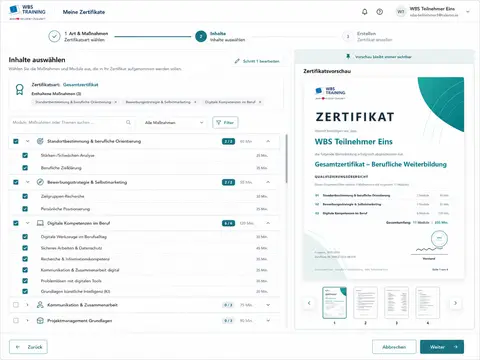Expand Projektmanagement Grundlagen via right-side chevron
This screenshot has width=480, height=360.
tap(268, 320)
